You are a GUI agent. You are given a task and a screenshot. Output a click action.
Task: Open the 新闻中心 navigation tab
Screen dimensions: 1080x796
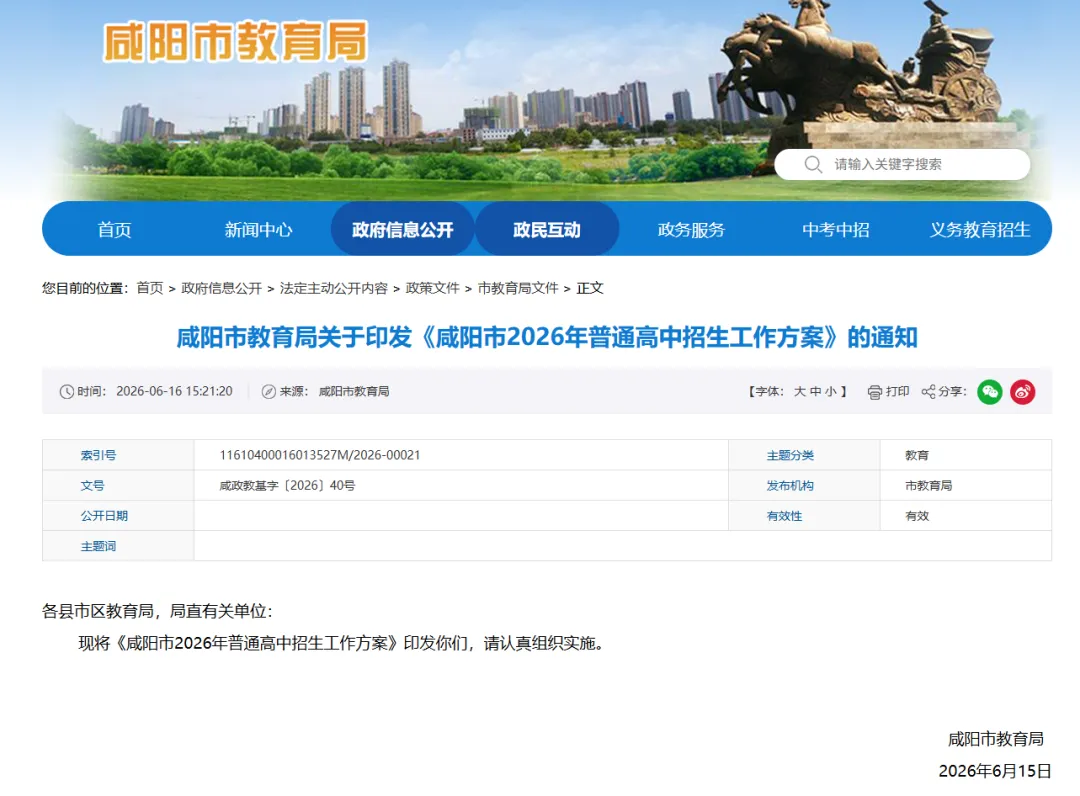click(x=258, y=229)
